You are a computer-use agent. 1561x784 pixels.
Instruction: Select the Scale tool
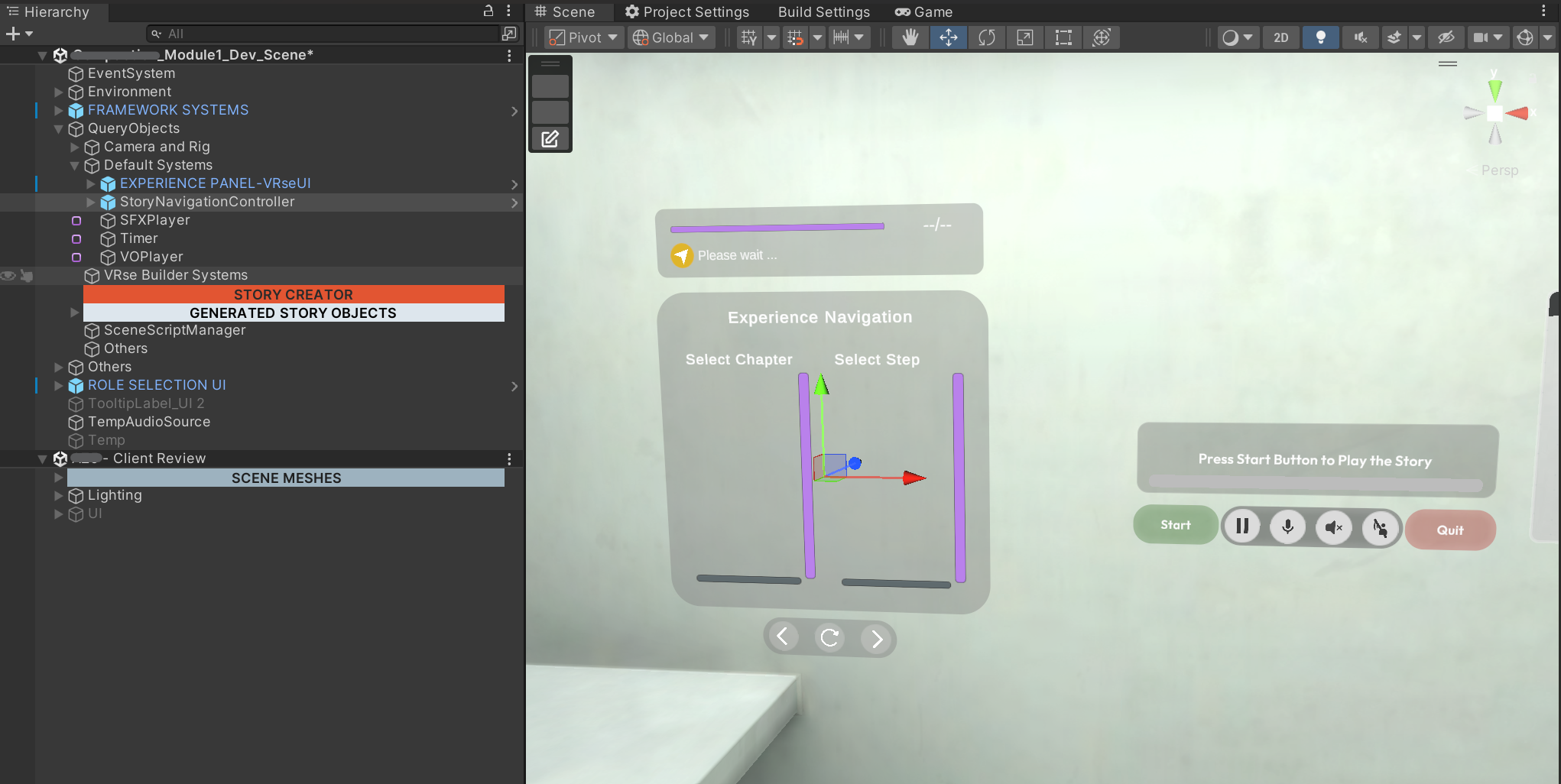(1025, 37)
